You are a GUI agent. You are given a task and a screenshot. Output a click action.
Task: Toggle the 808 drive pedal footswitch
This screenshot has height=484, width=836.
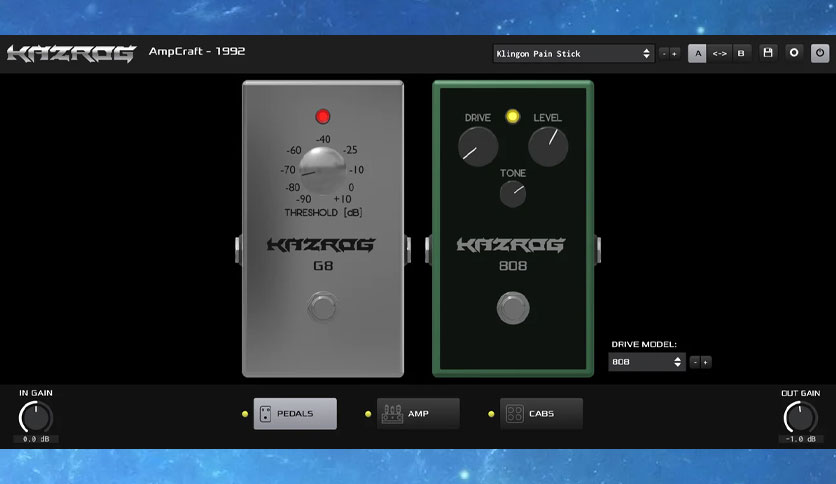513,308
